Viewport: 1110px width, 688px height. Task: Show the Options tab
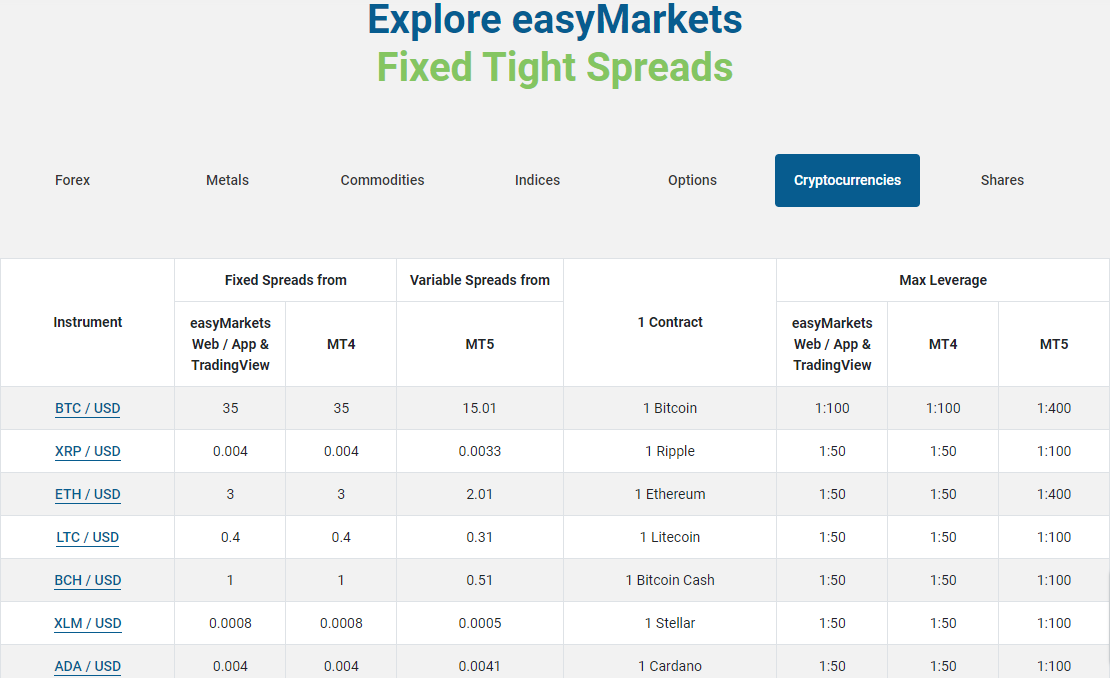692,180
